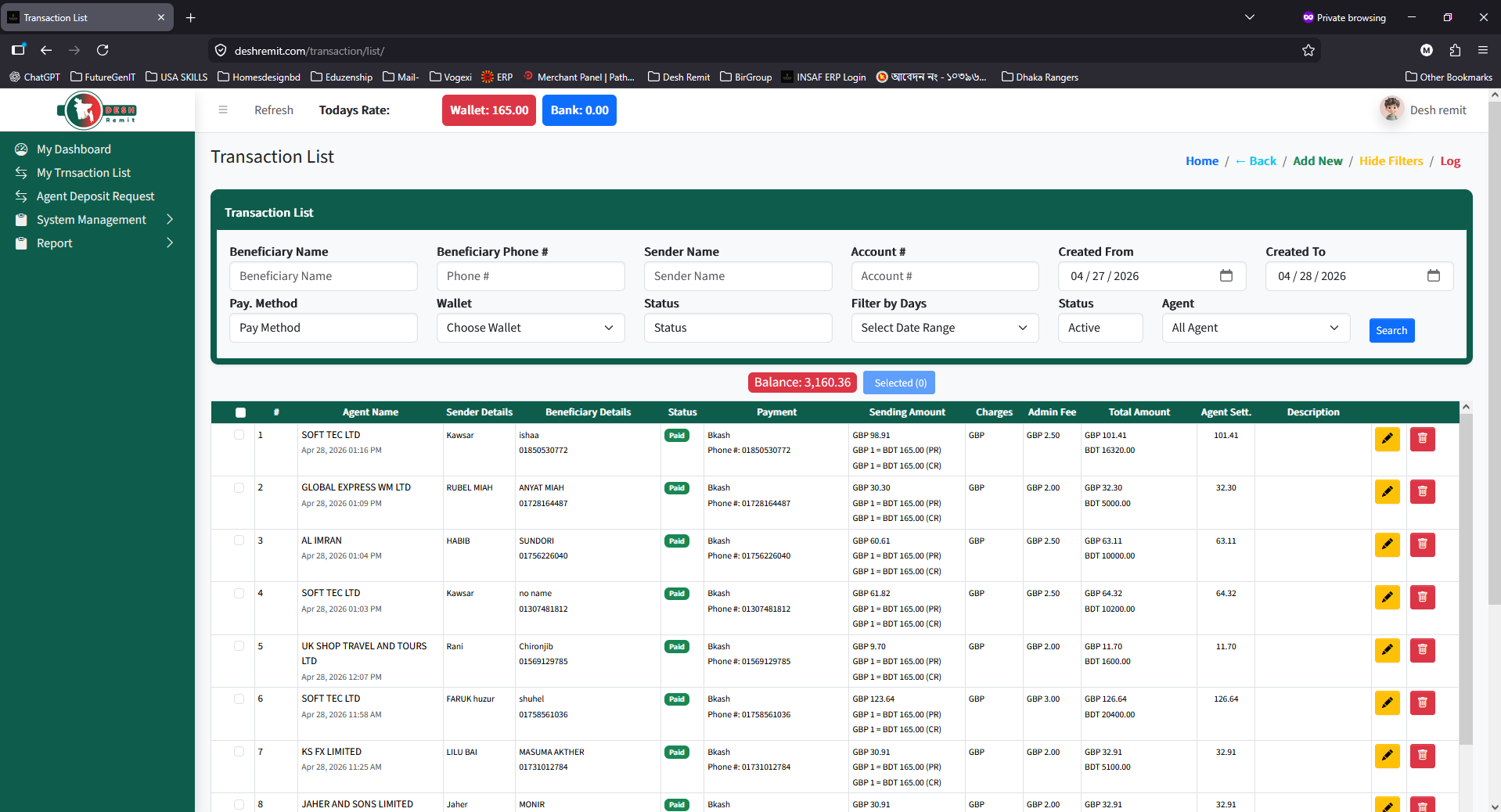Open the All Agent dropdown
The height and width of the screenshot is (812, 1501).
[x=1256, y=328]
